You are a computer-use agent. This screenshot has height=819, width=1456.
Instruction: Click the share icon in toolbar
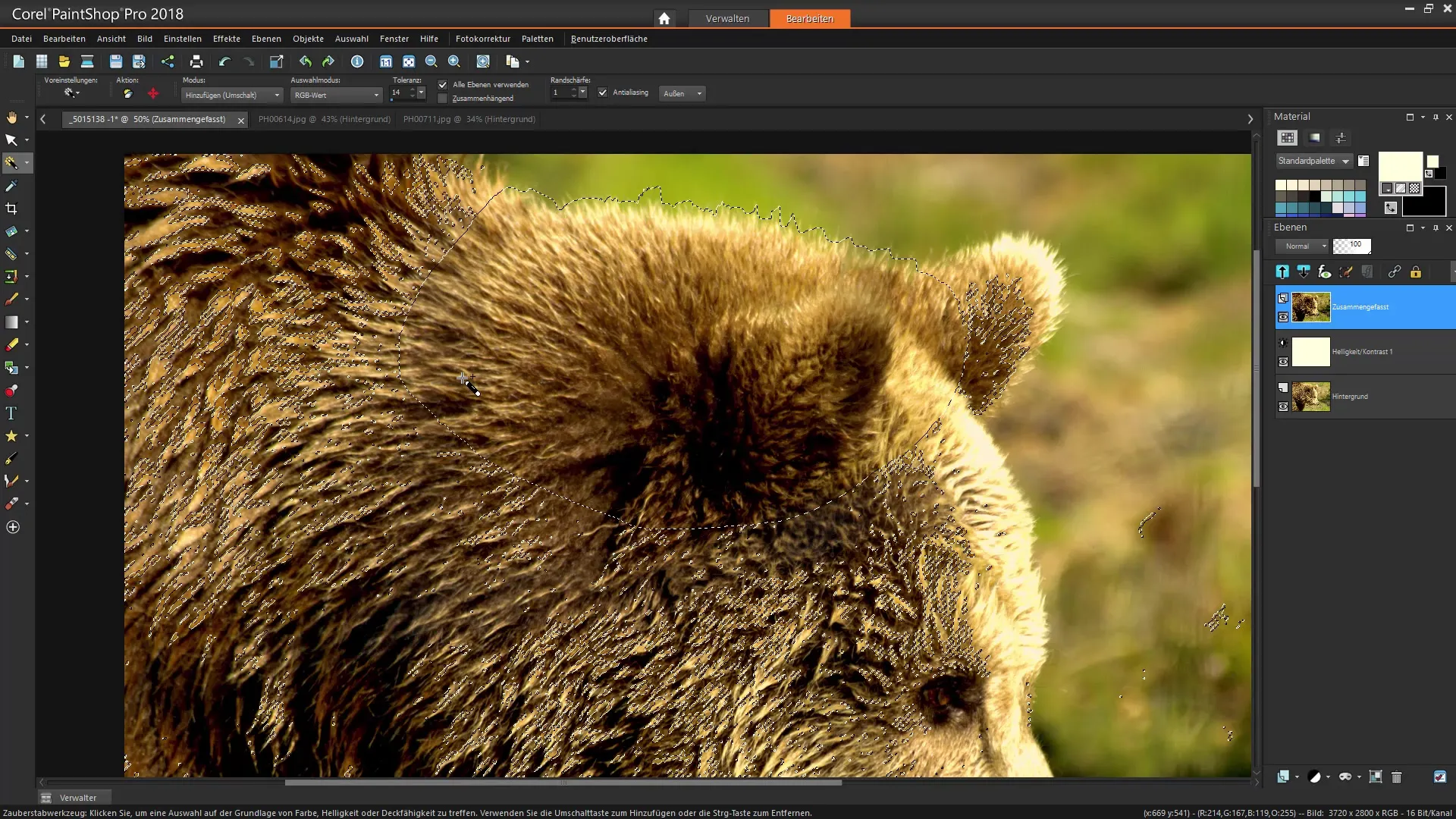(x=168, y=61)
